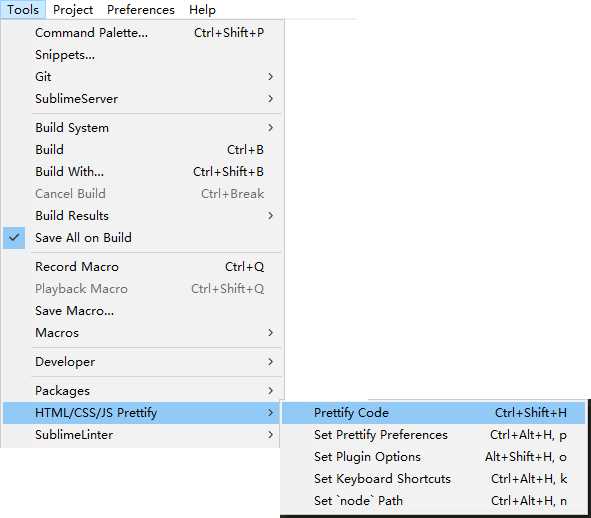The width and height of the screenshot is (591, 518).
Task: Open Set Plugin Options
Action: (x=433, y=457)
